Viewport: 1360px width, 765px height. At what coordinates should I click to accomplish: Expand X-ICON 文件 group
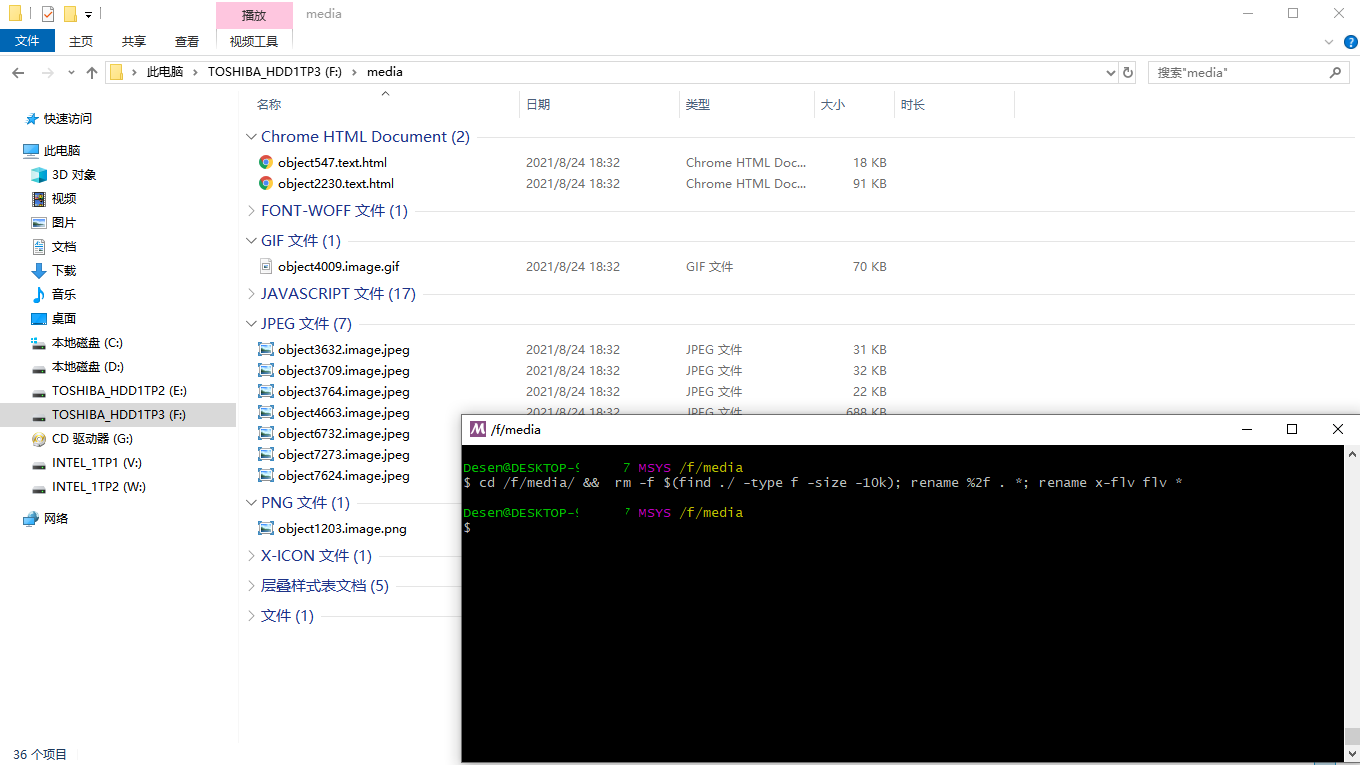(x=251, y=555)
